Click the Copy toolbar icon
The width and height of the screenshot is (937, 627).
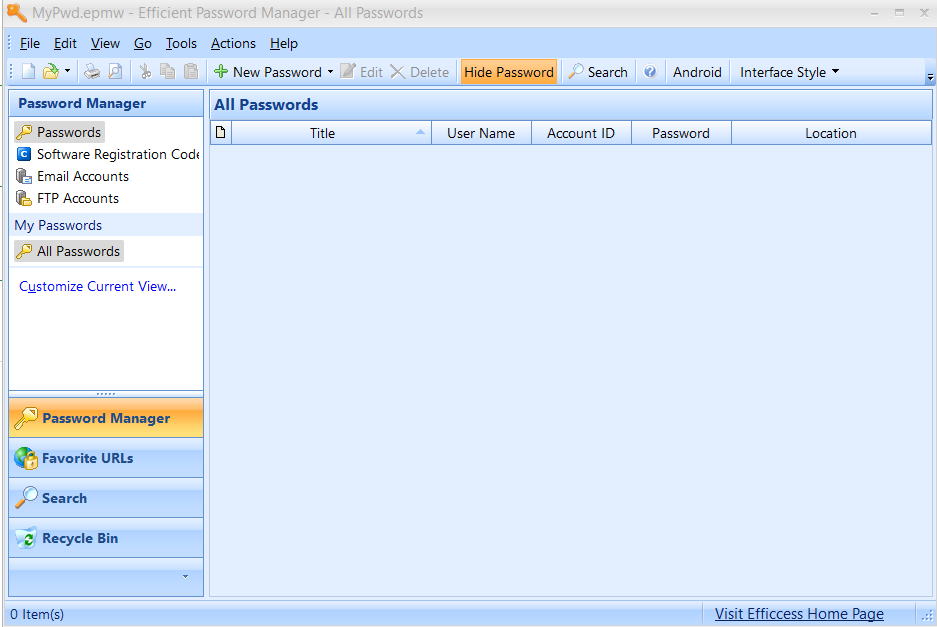pos(168,72)
